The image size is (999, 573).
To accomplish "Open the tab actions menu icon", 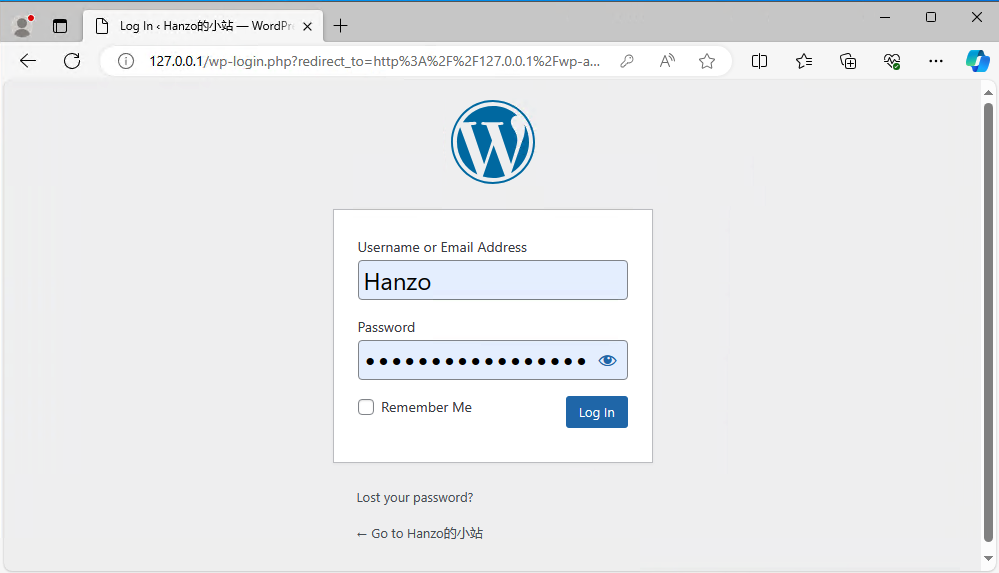I will click(60, 26).
